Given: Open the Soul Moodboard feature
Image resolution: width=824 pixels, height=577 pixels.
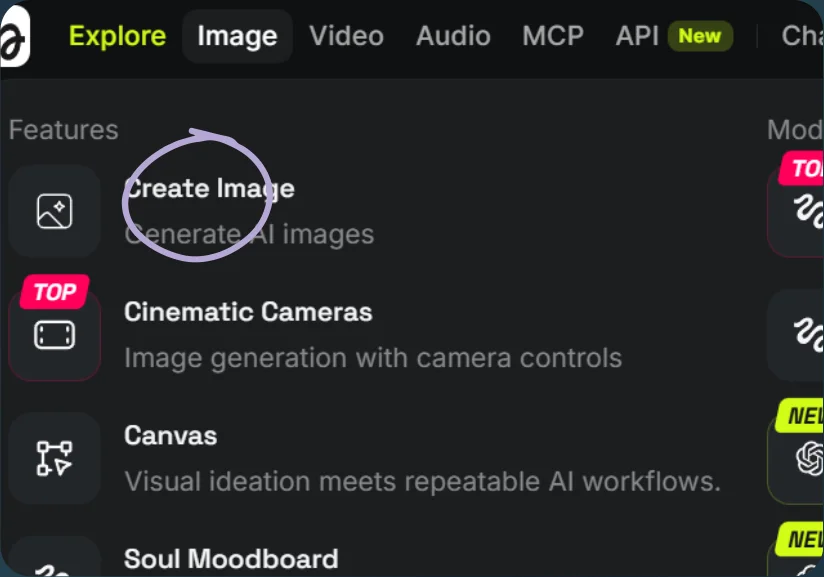Looking at the screenshot, I should (x=231, y=559).
